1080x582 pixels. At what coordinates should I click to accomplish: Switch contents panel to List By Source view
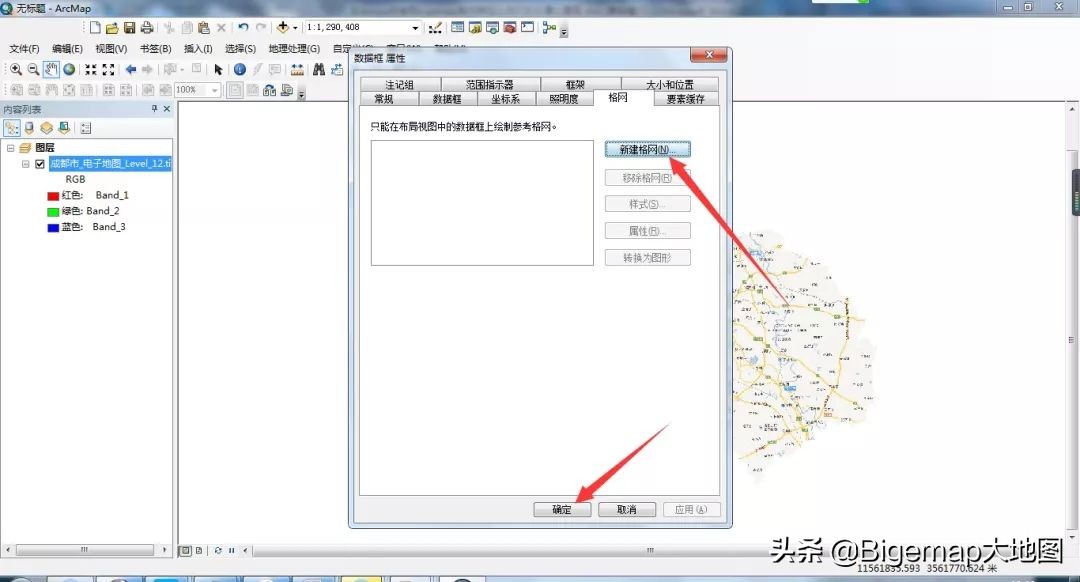[x=29, y=127]
